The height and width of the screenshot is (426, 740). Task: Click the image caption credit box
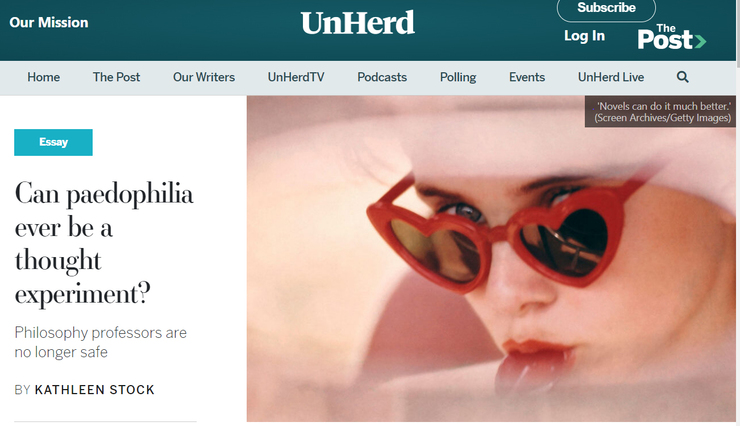(660, 112)
